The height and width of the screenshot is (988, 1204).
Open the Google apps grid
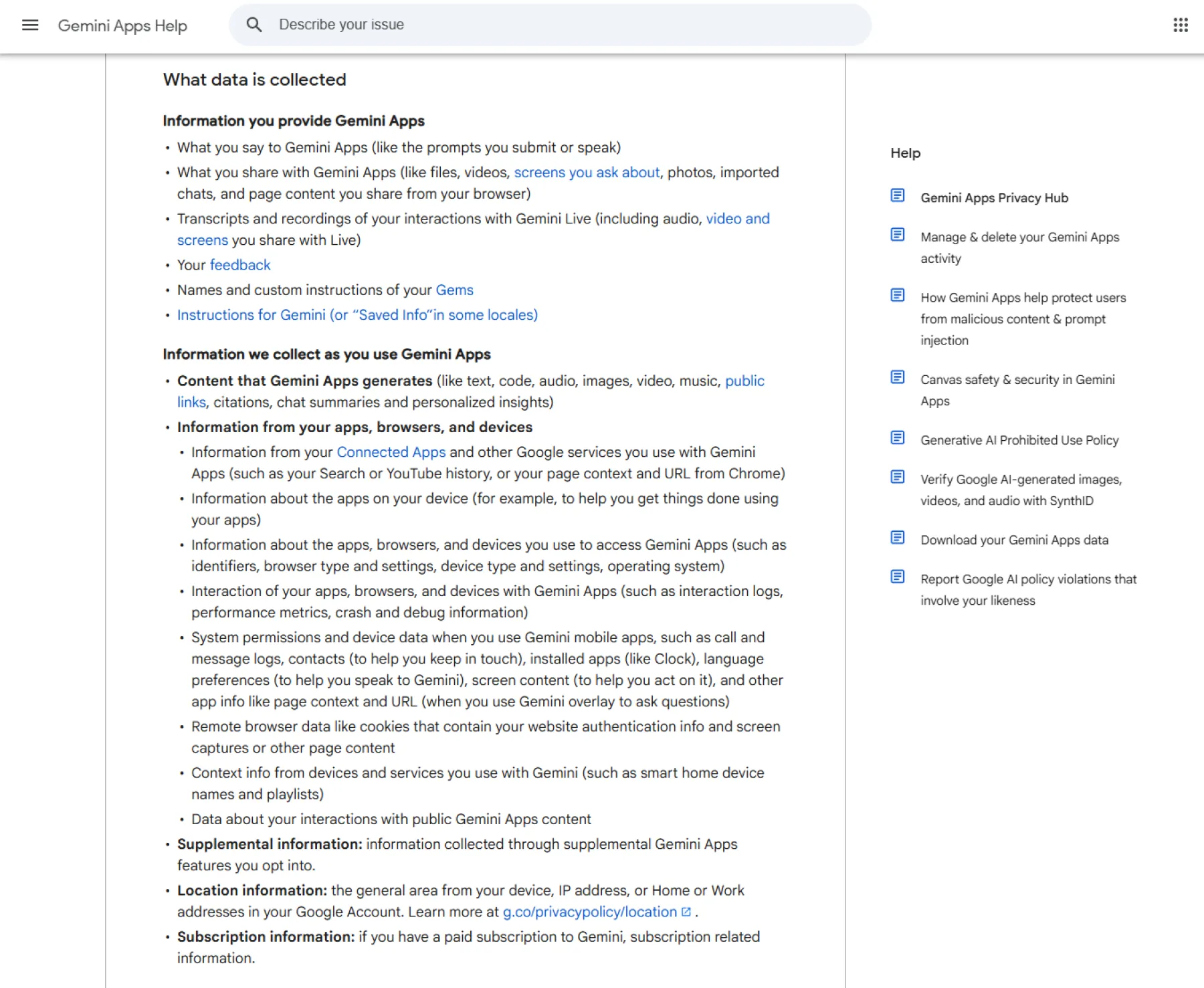(1181, 25)
